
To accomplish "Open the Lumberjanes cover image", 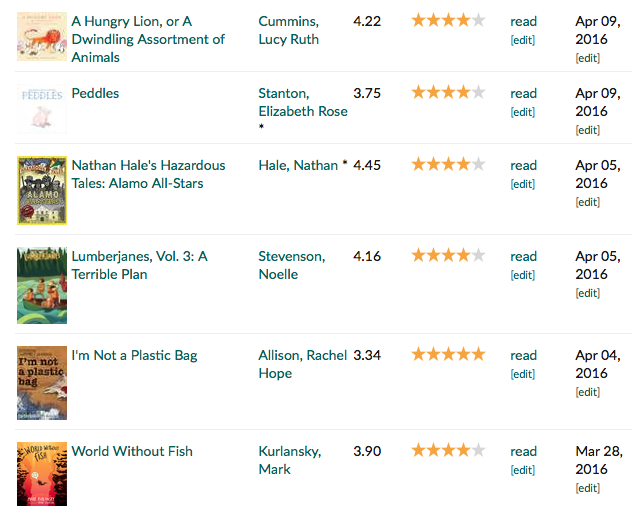I will [42, 285].
